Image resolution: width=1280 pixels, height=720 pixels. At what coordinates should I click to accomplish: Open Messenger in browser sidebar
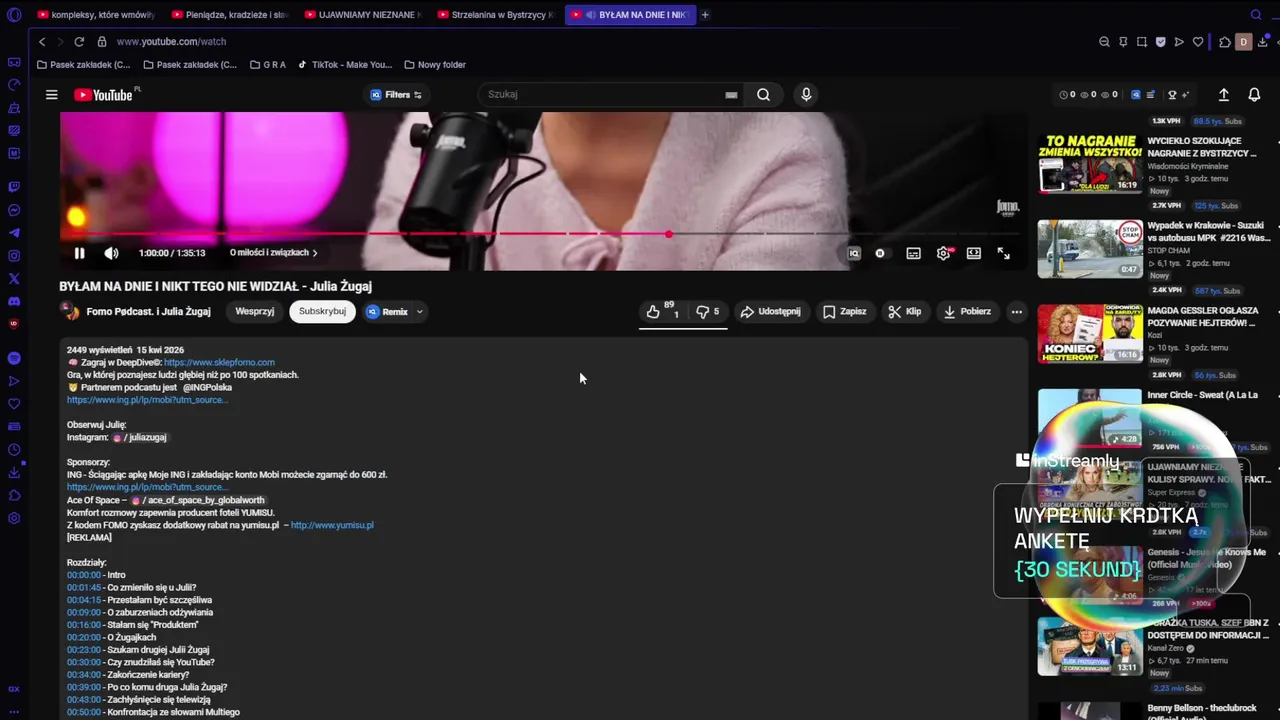pos(14,210)
